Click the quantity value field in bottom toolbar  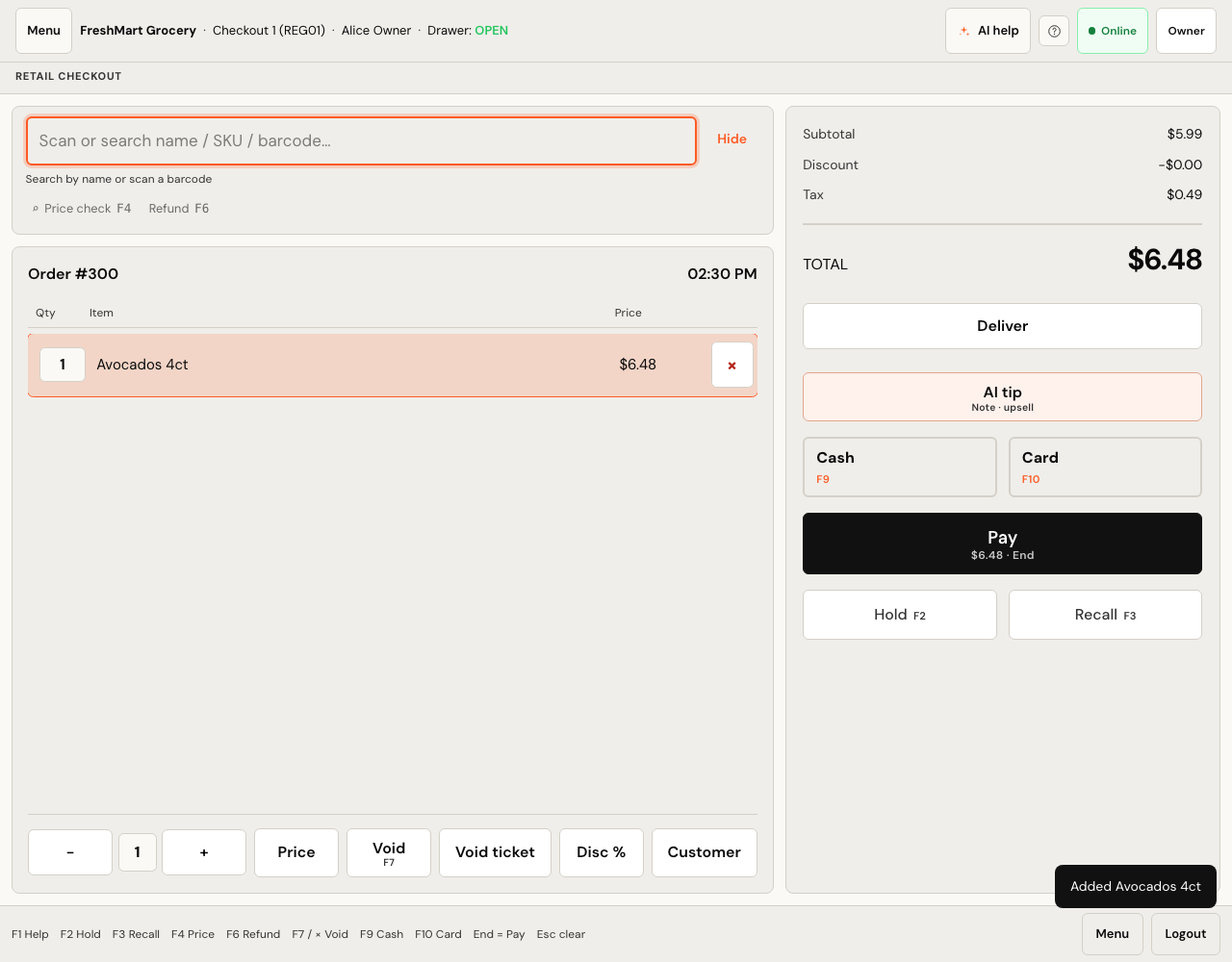pos(138,852)
